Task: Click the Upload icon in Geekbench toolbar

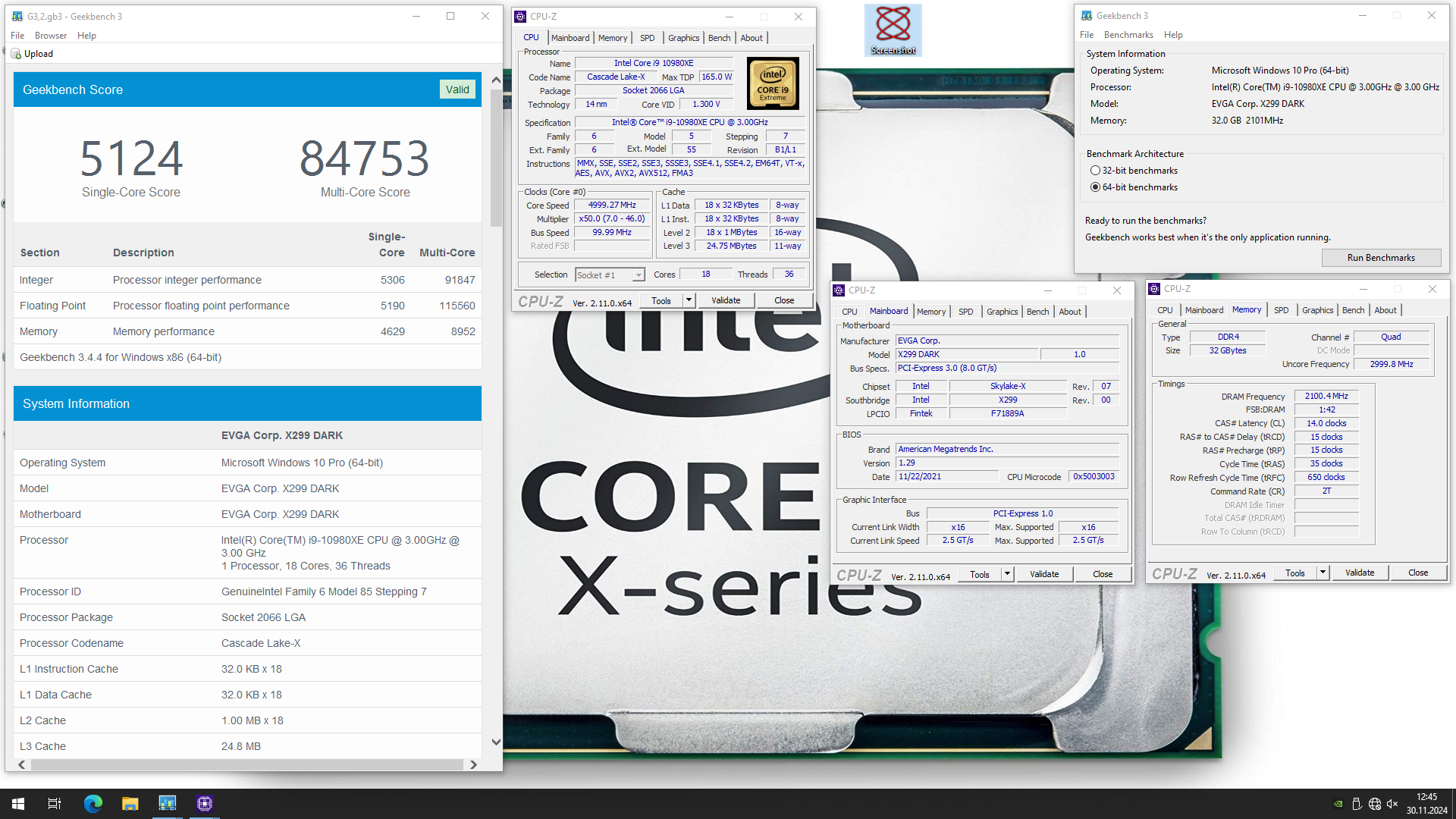Action: [x=16, y=54]
